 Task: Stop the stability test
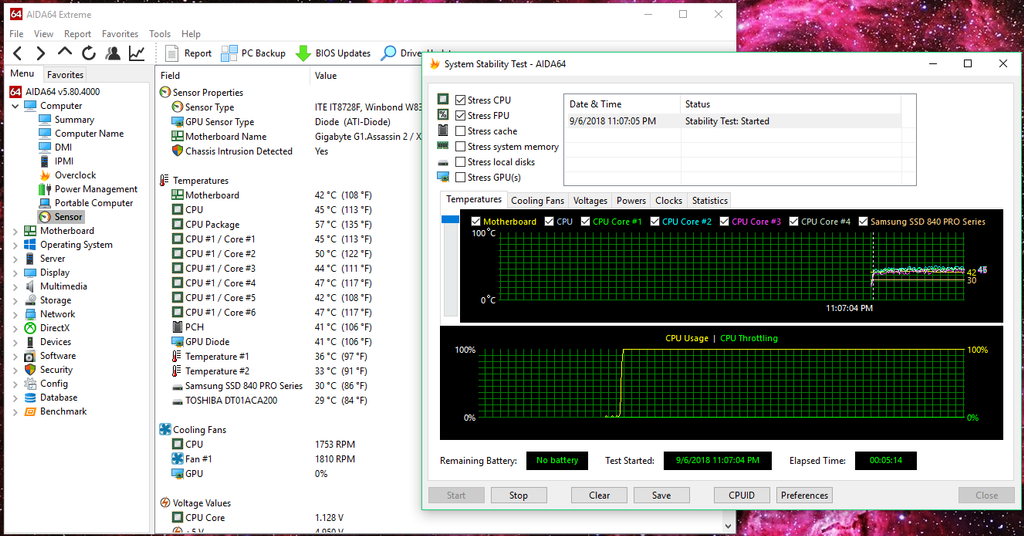[x=519, y=496]
